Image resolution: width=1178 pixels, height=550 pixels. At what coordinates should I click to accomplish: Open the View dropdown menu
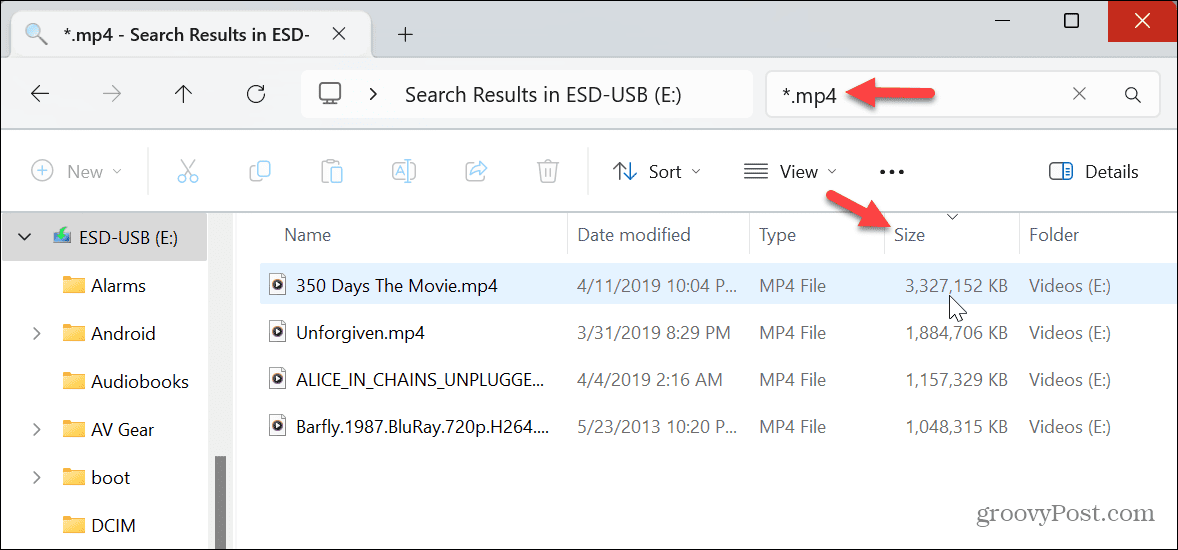click(790, 172)
